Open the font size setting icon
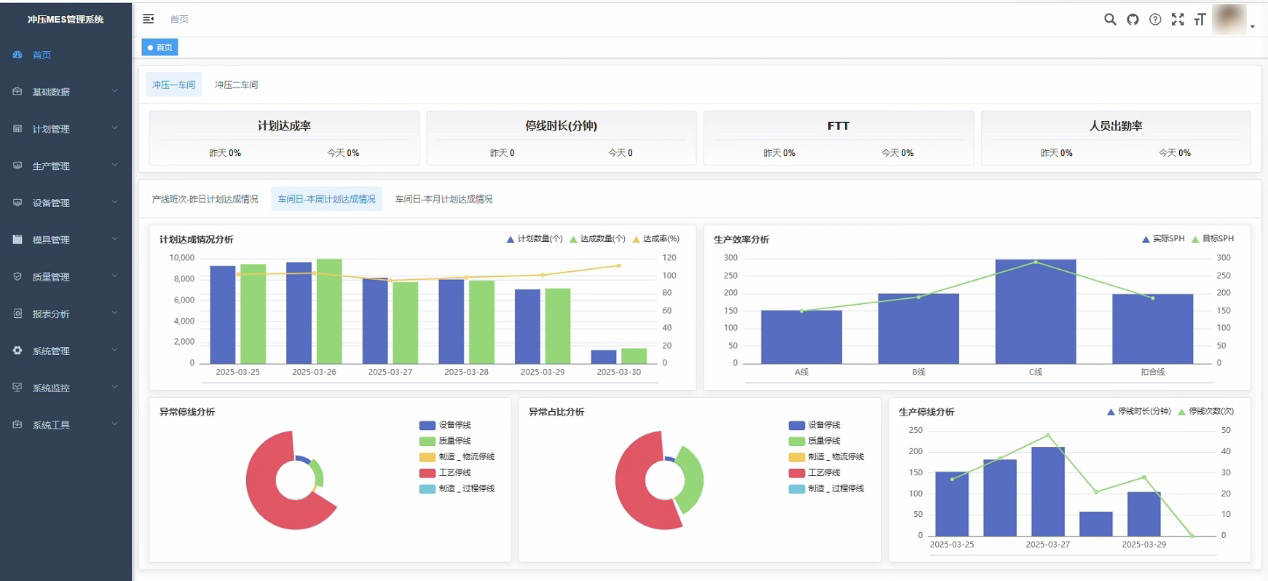The image size is (1268, 581). pos(1199,19)
